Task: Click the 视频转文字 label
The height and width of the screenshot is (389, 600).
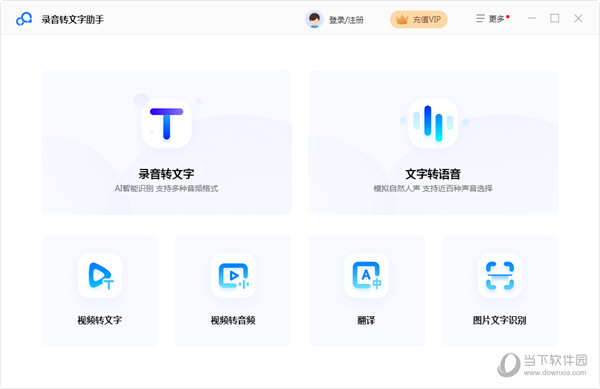Action: click(x=100, y=320)
